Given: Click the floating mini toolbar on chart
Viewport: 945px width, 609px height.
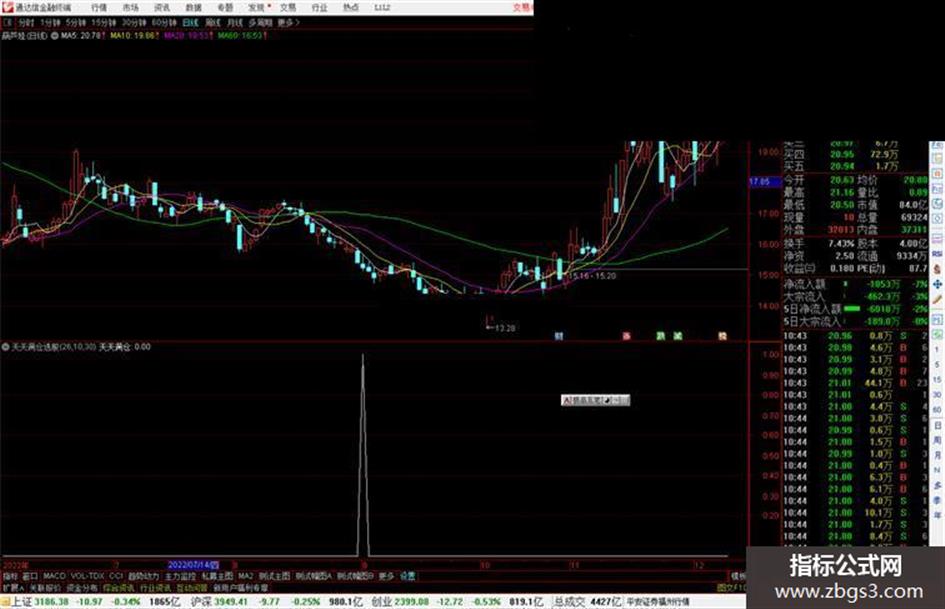Looking at the screenshot, I should [x=595, y=400].
